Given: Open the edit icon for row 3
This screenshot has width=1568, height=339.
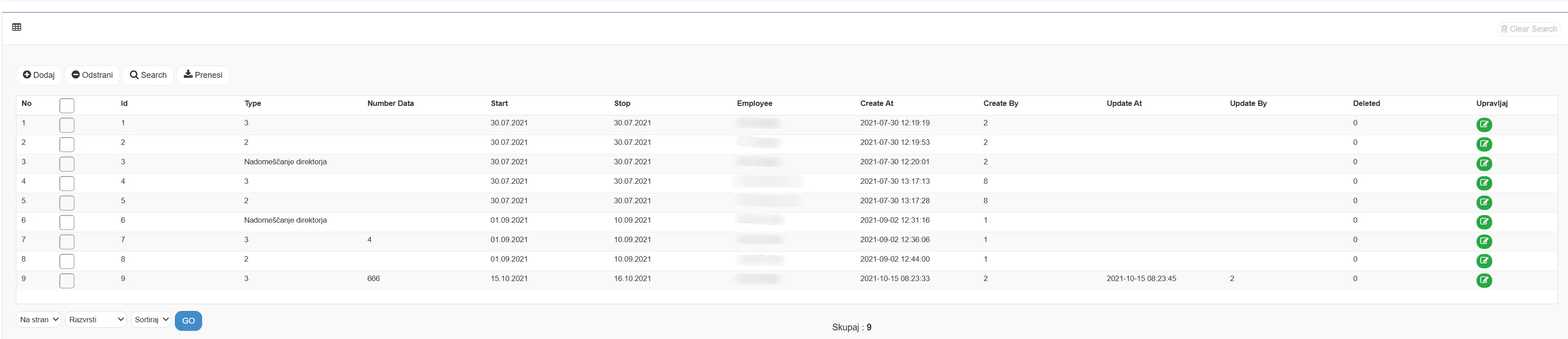Looking at the screenshot, I should coord(1483,163).
